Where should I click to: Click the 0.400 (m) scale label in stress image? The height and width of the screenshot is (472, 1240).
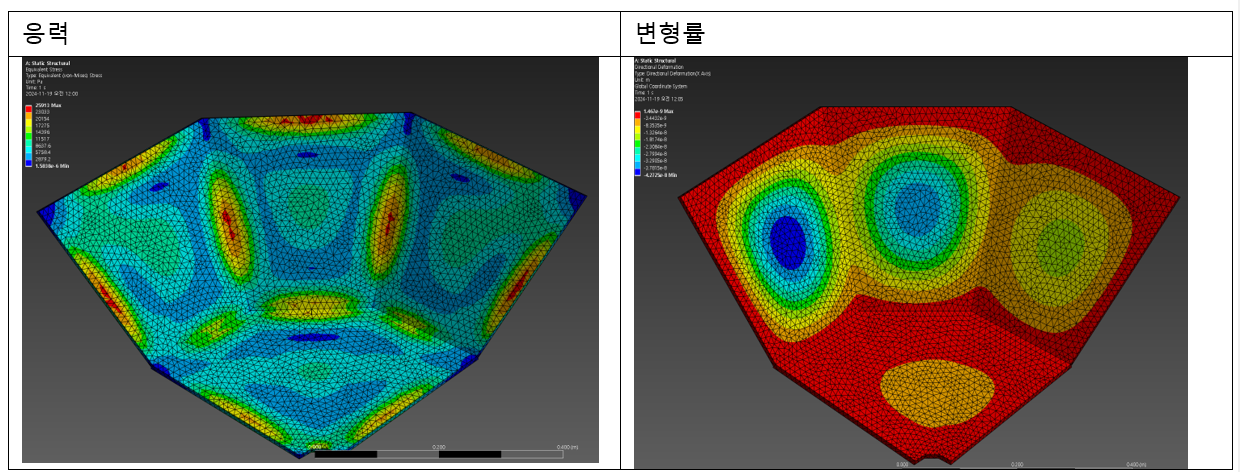(567, 447)
